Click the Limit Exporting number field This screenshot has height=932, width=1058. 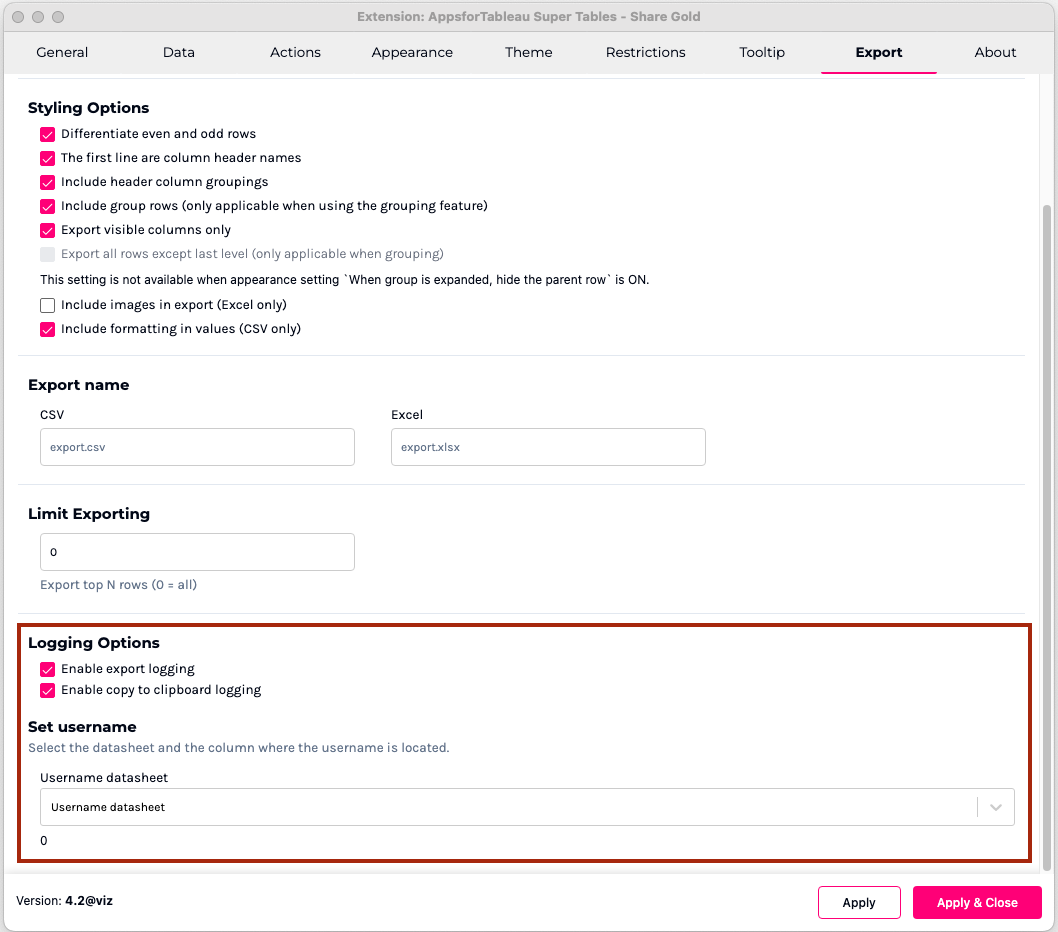coord(197,552)
